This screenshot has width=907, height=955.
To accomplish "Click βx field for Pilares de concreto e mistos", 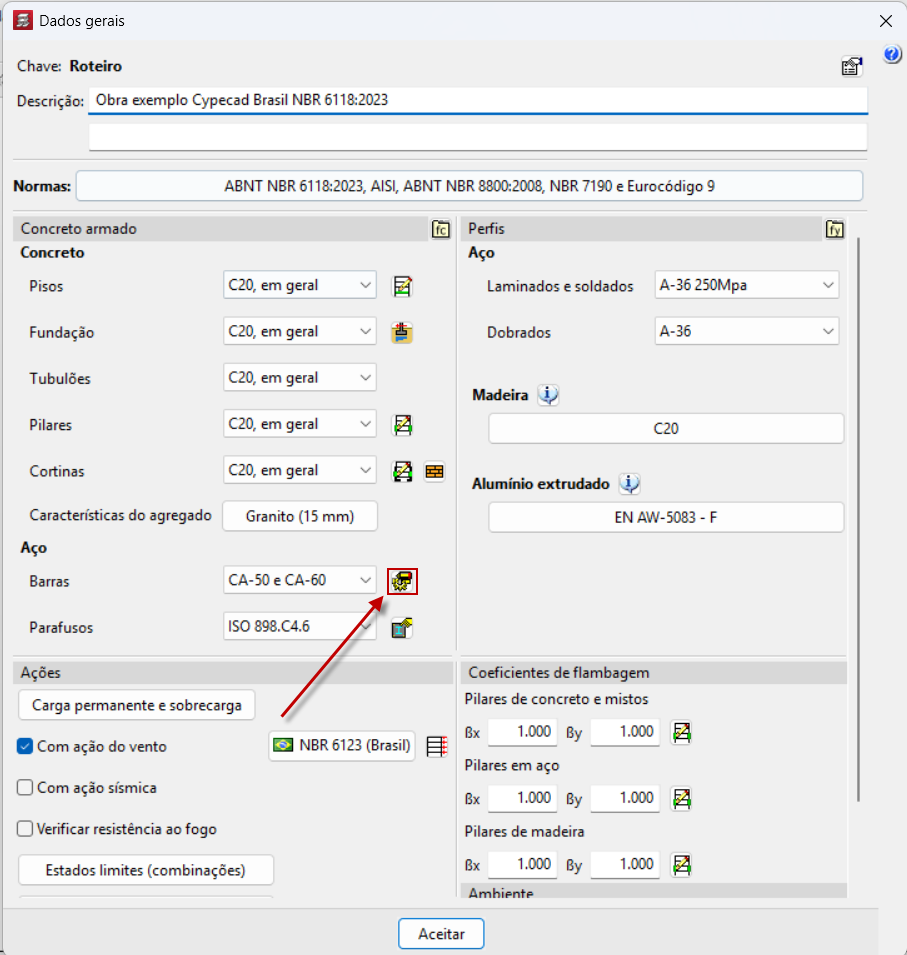I will coord(523,731).
